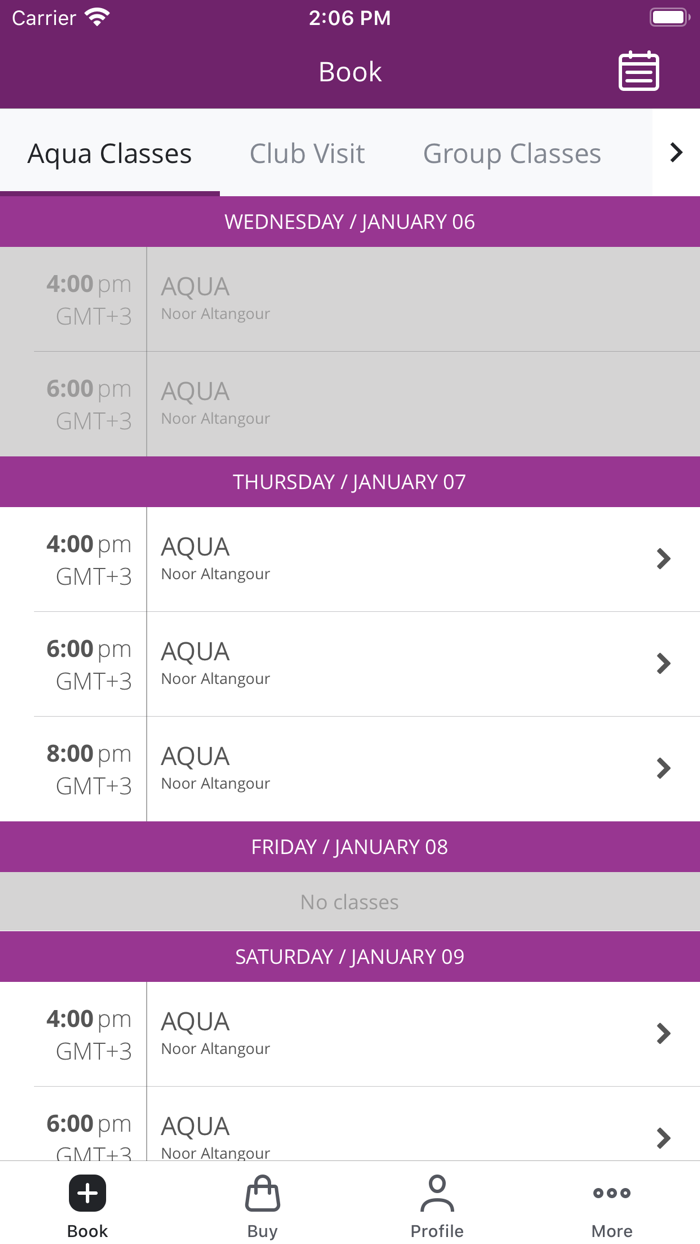Tap the More three-dots icon
Image resolution: width=700 pixels, height=1244 pixels.
click(611, 1193)
